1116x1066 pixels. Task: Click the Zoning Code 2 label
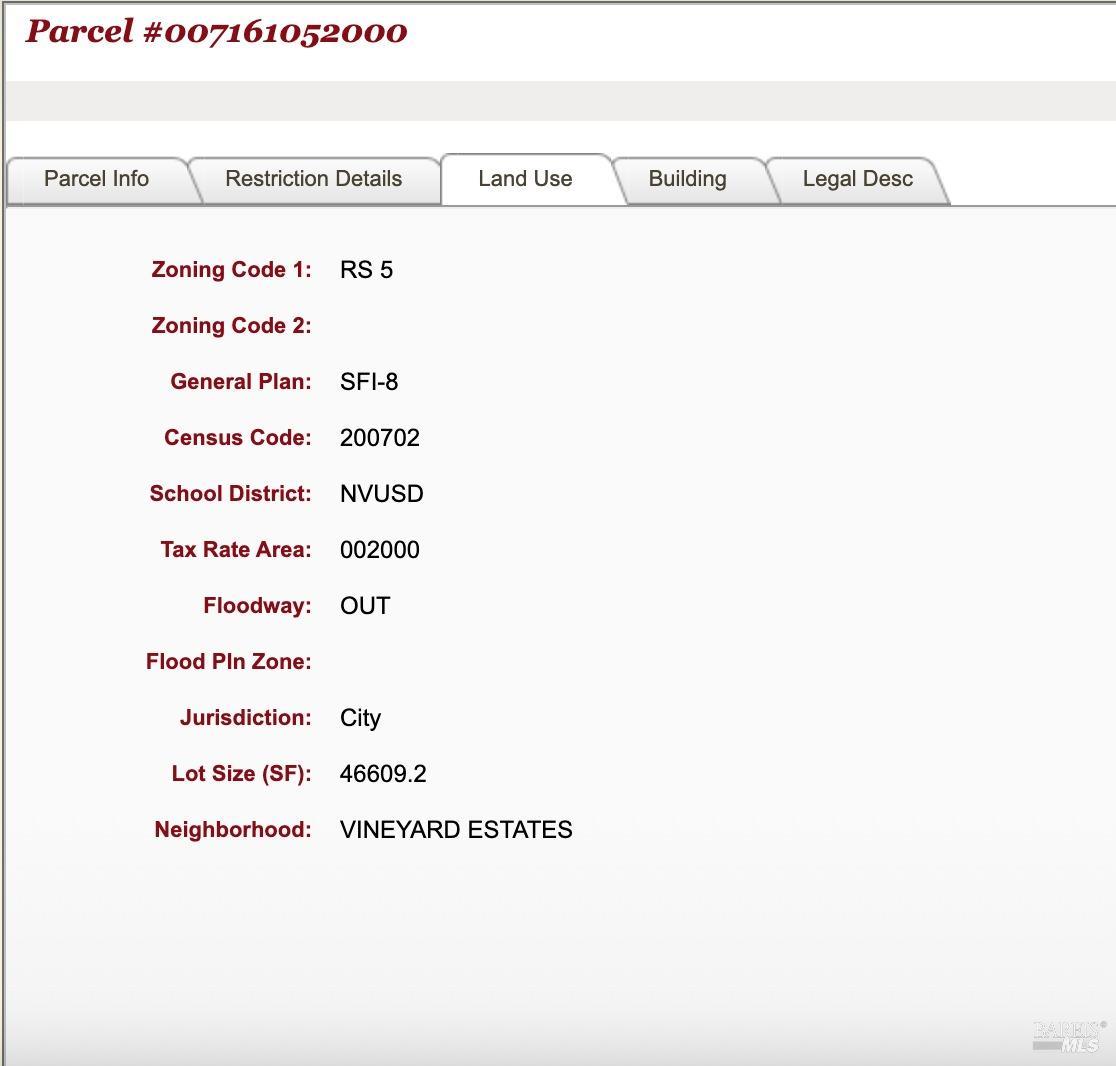231,326
